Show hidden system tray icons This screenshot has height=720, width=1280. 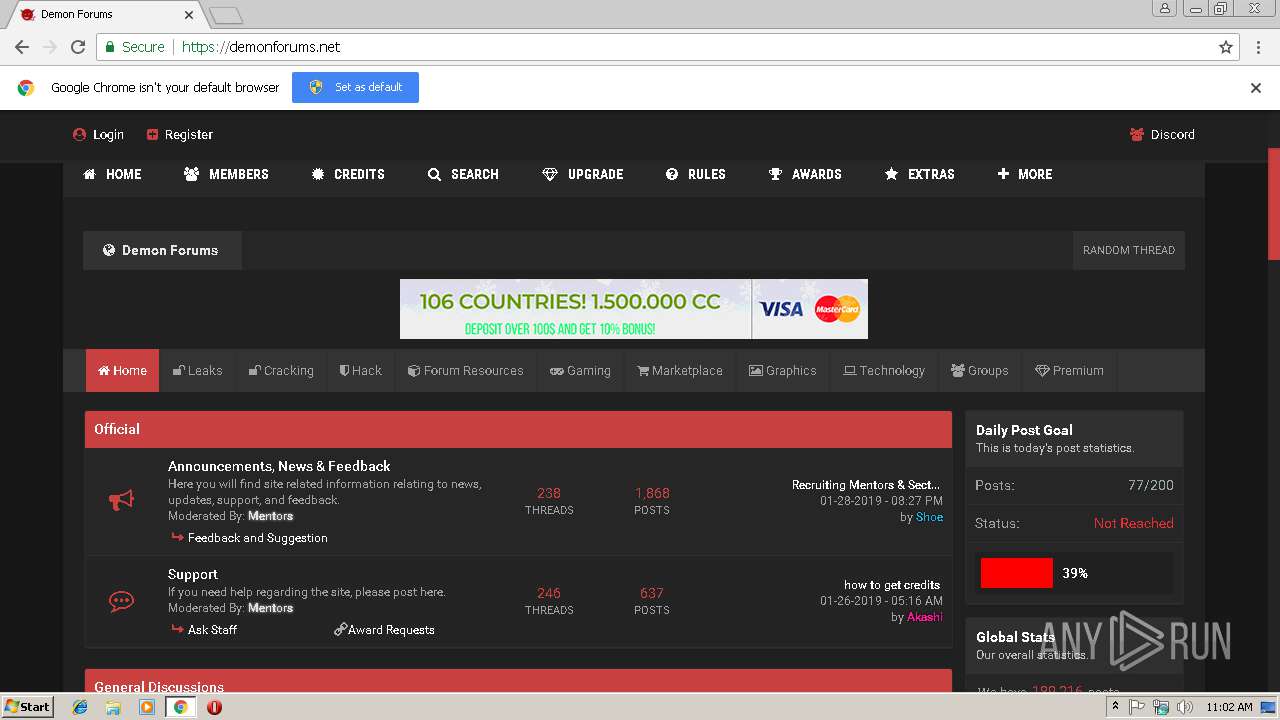click(1116, 707)
